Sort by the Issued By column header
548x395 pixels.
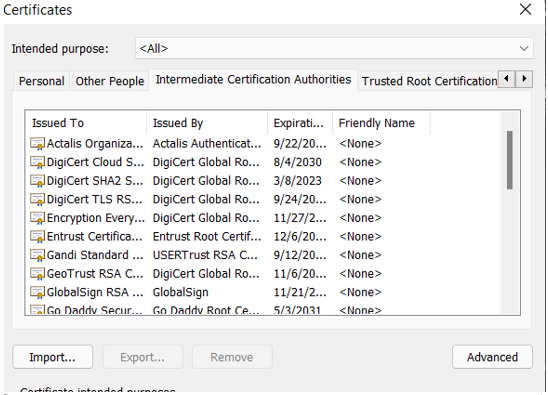tap(207, 123)
